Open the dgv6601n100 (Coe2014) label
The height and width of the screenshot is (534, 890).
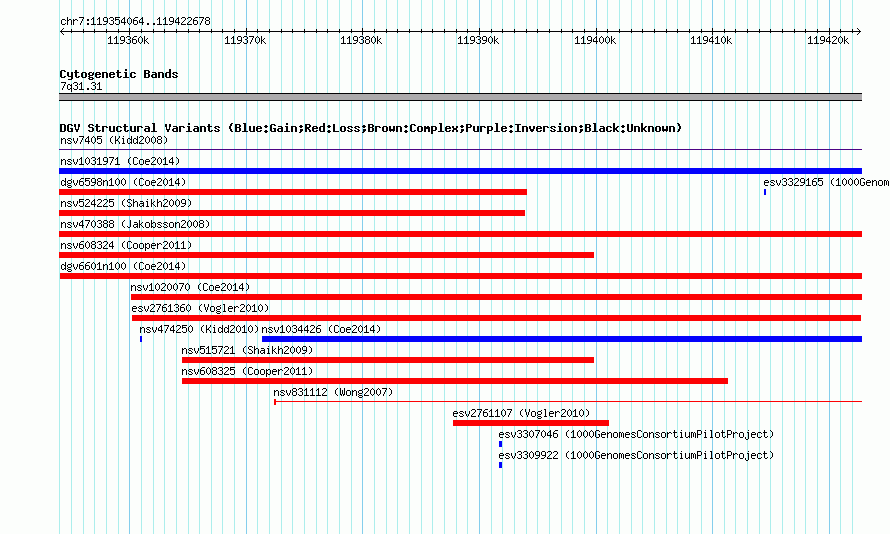tap(123, 266)
